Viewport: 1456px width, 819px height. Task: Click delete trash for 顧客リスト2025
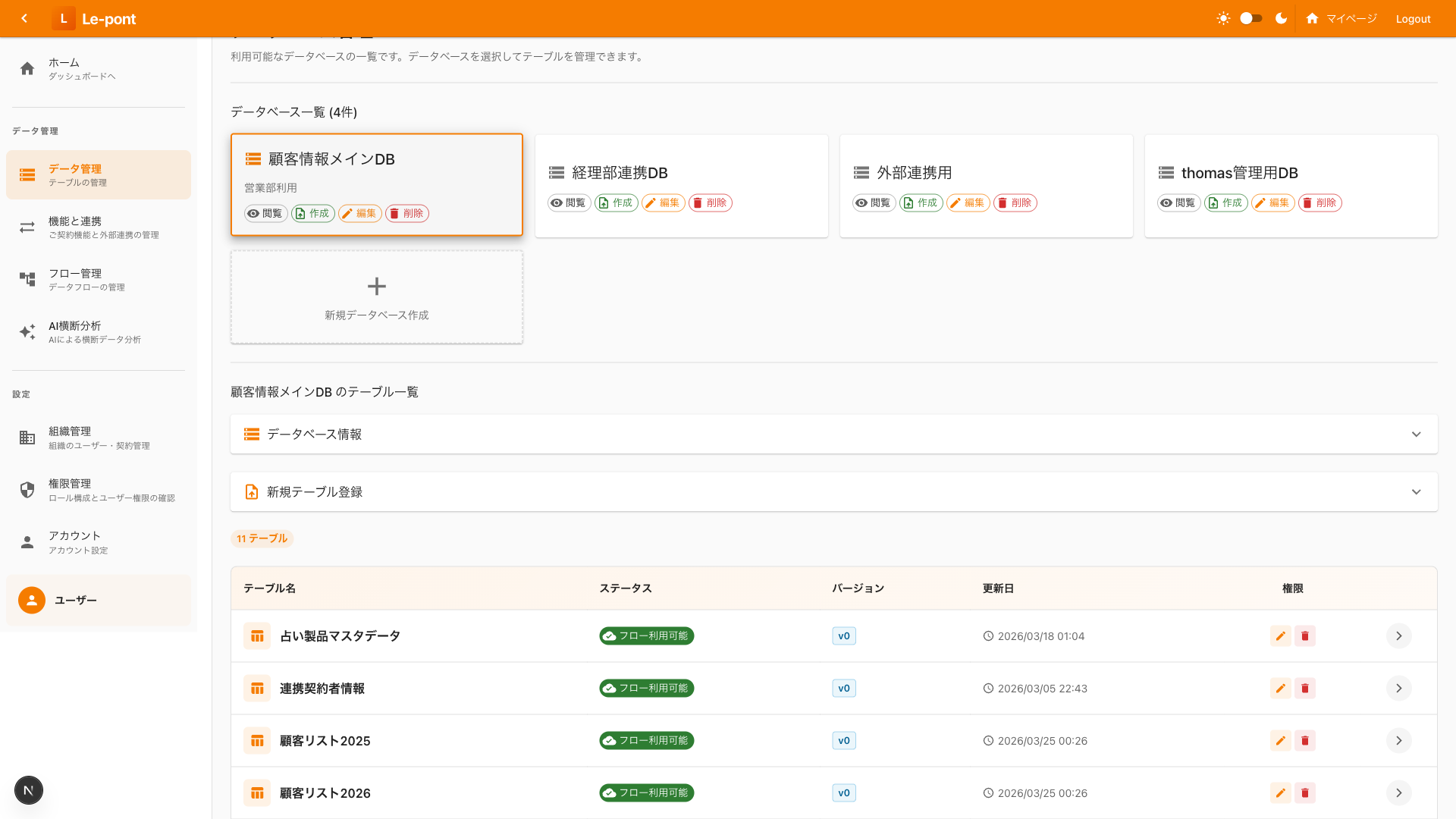click(x=1304, y=741)
